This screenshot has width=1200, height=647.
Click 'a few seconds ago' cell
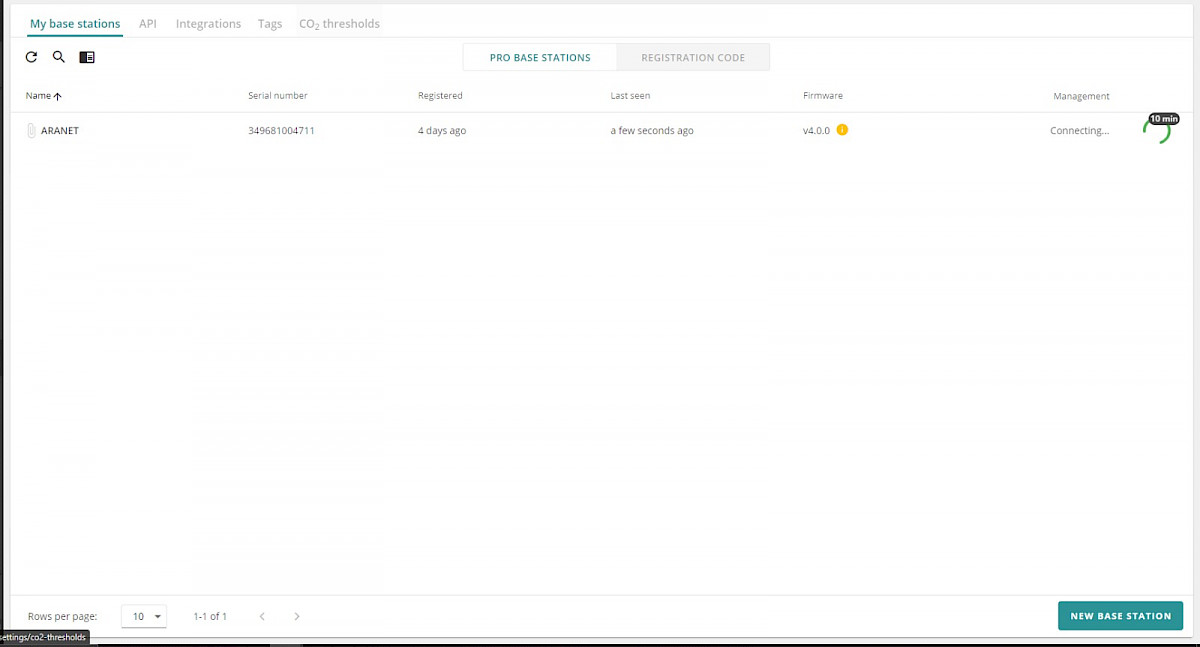(x=652, y=131)
